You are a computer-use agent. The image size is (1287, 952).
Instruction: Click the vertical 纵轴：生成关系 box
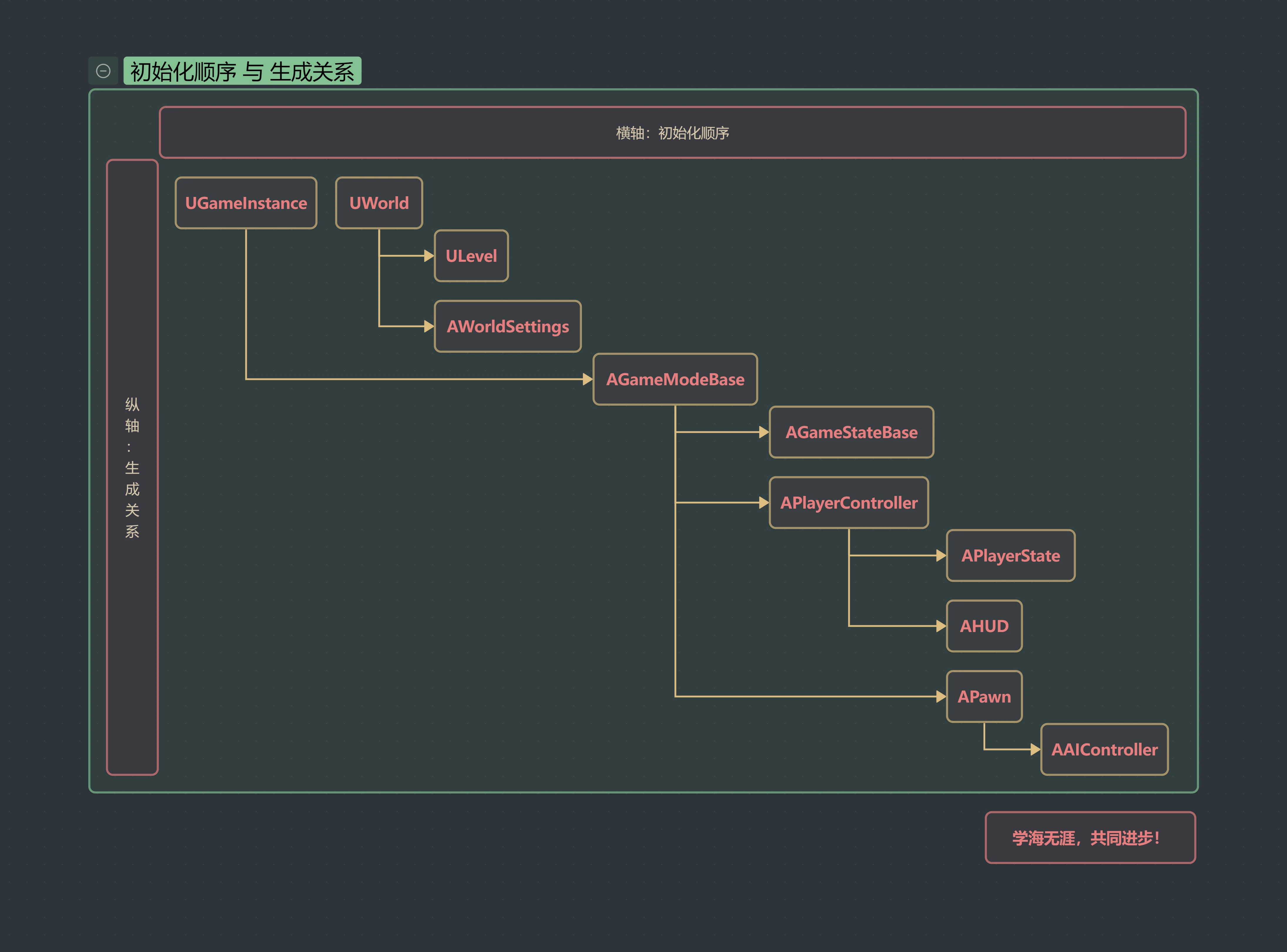pos(132,467)
